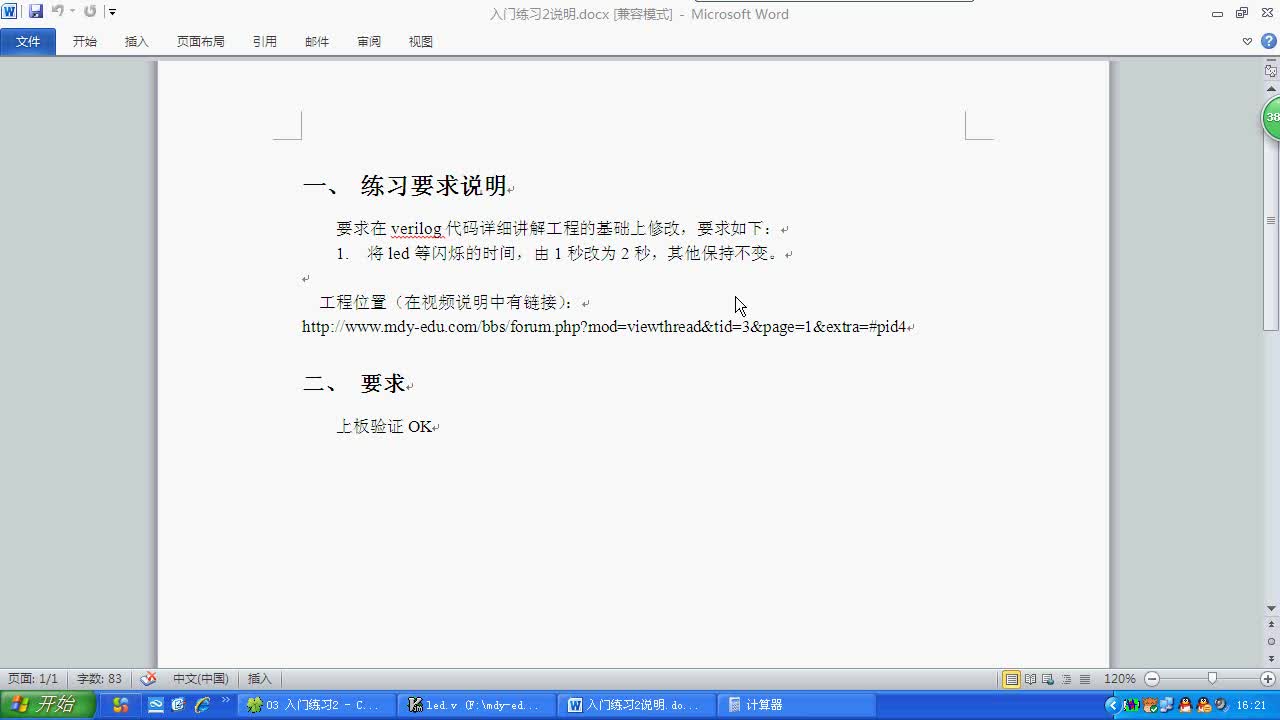This screenshot has height=720, width=1280.
Task: Click the Select Browse Object circle button
Action: [x=1271, y=641]
